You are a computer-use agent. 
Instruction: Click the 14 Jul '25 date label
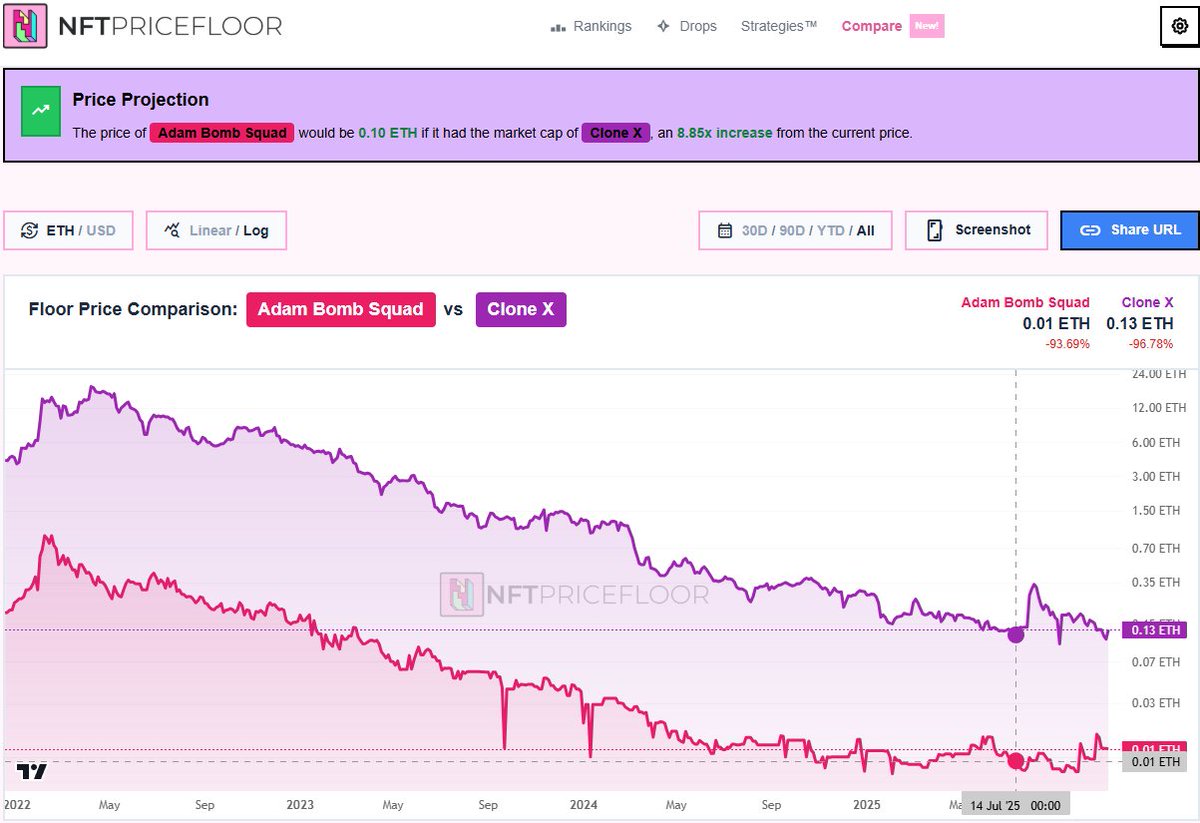[x=1015, y=805]
